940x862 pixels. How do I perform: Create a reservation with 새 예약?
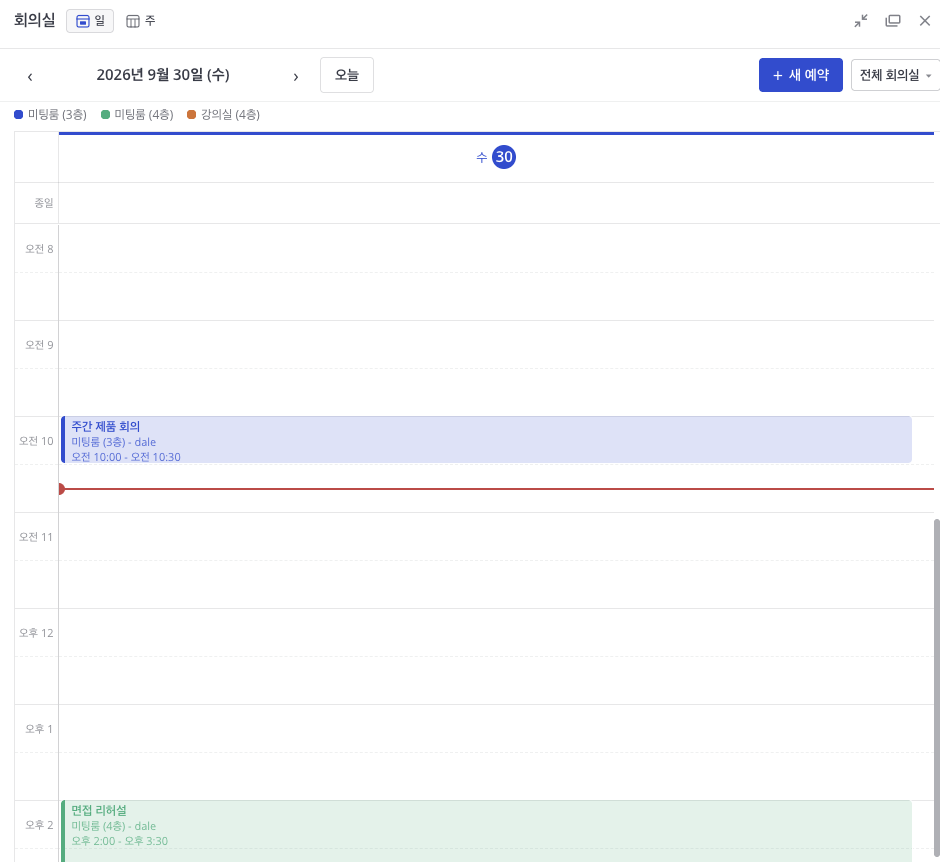[800, 75]
